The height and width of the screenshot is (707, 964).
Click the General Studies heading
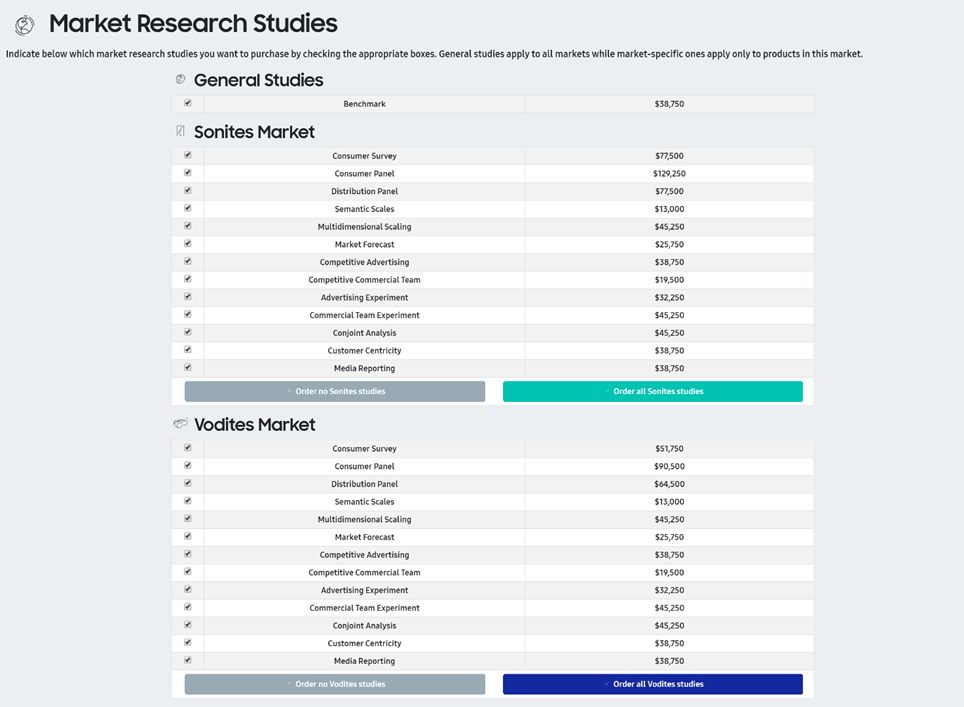point(258,80)
